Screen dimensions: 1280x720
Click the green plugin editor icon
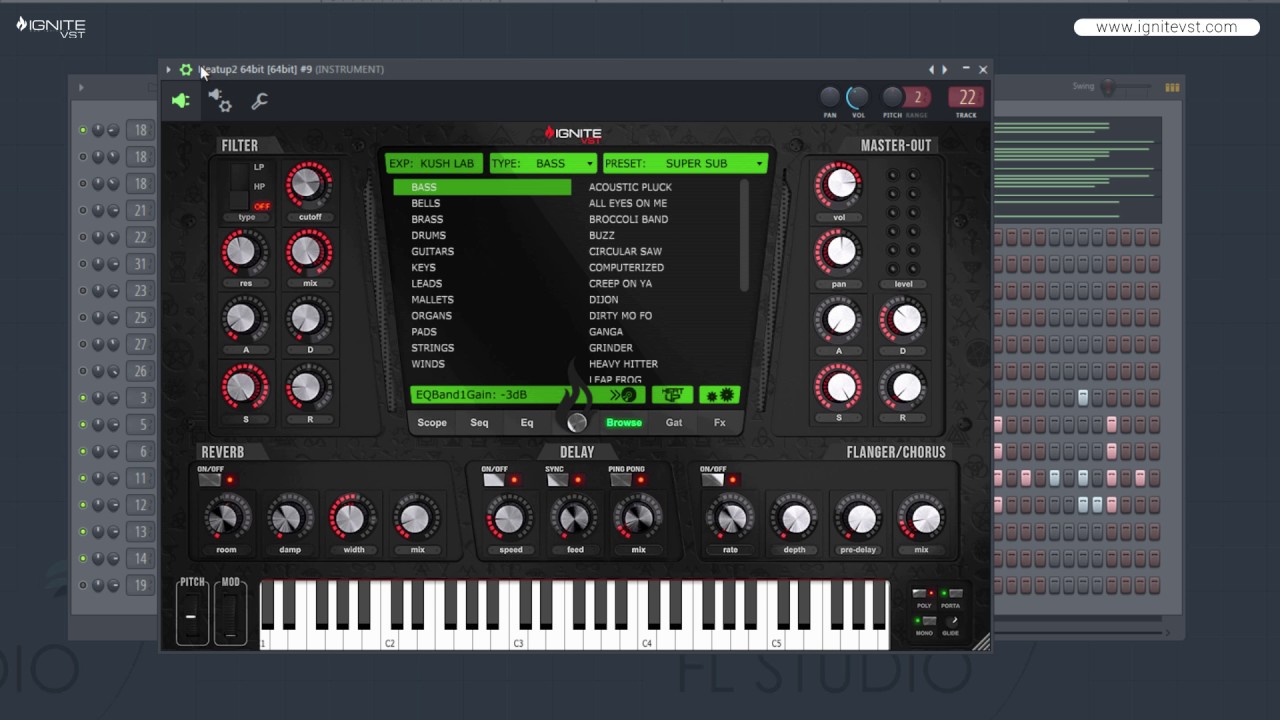tap(181, 101)
